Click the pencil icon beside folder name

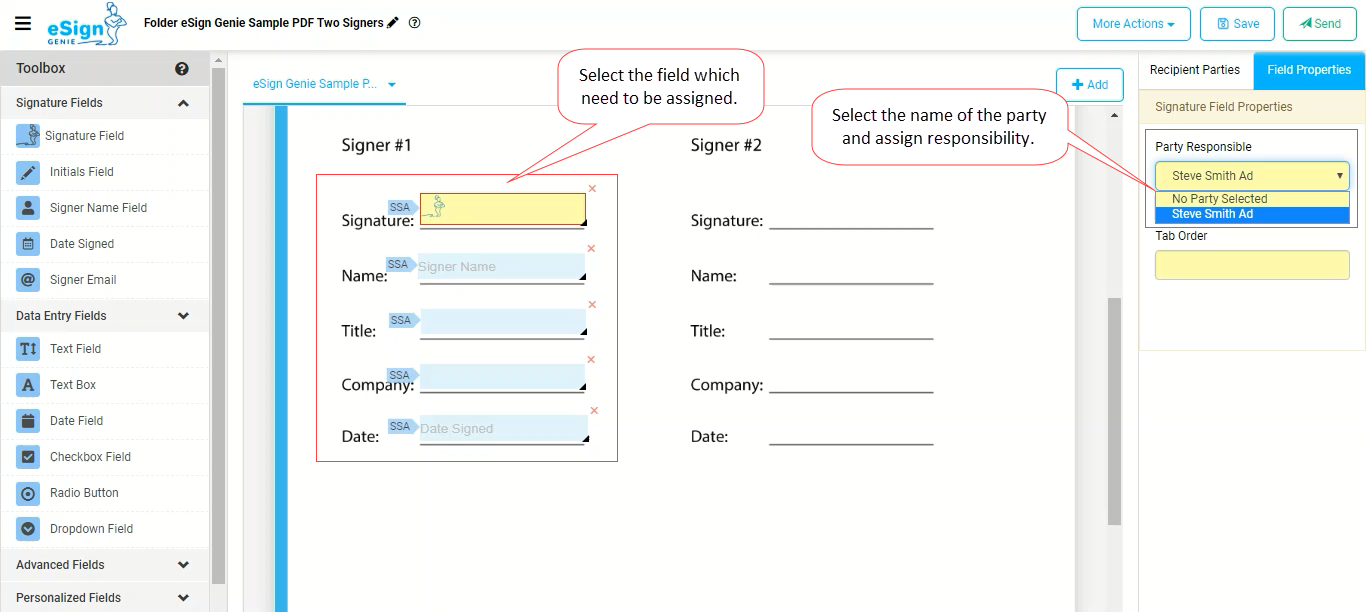click(x=393, y=23)
